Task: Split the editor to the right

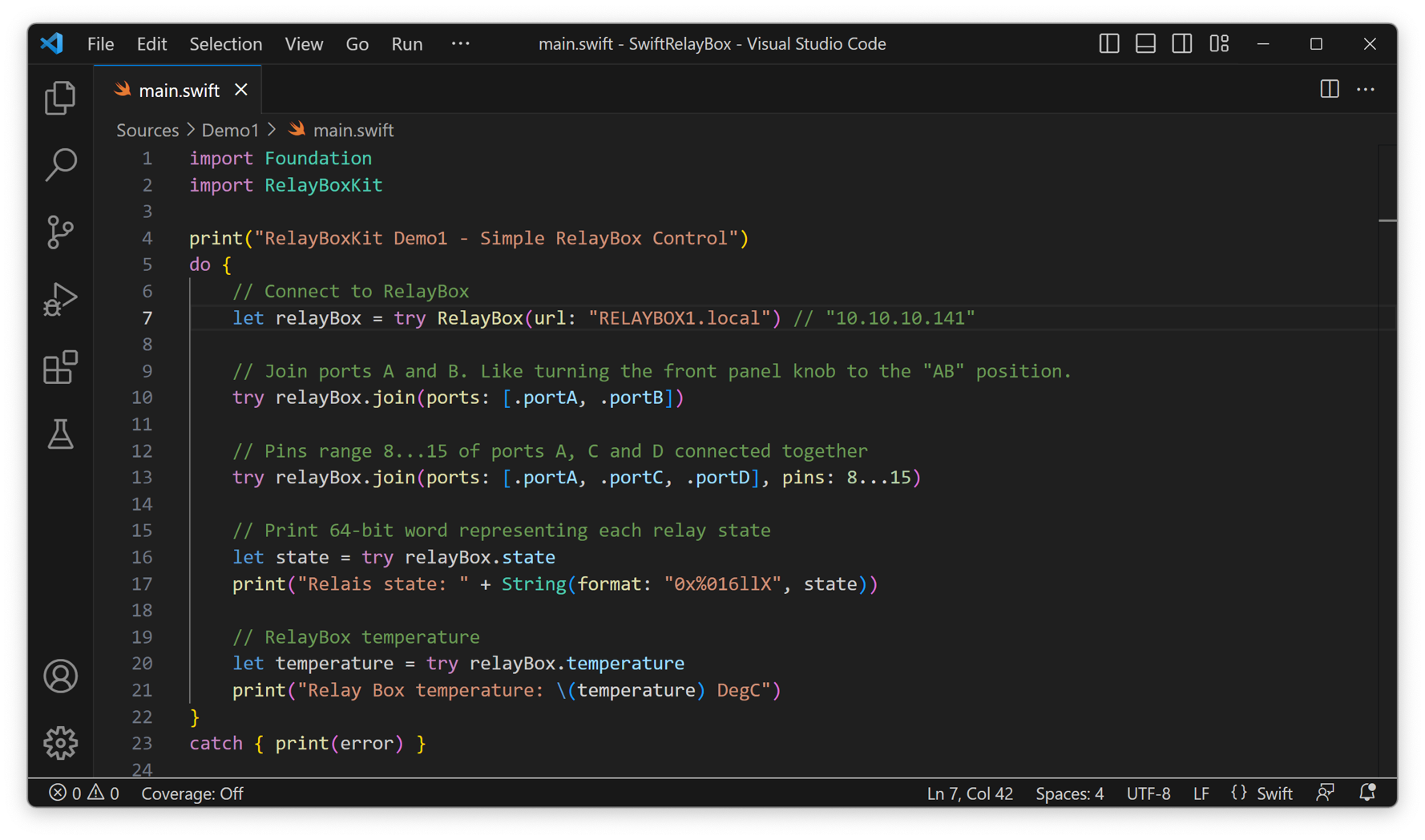Action: [1330, 89]
